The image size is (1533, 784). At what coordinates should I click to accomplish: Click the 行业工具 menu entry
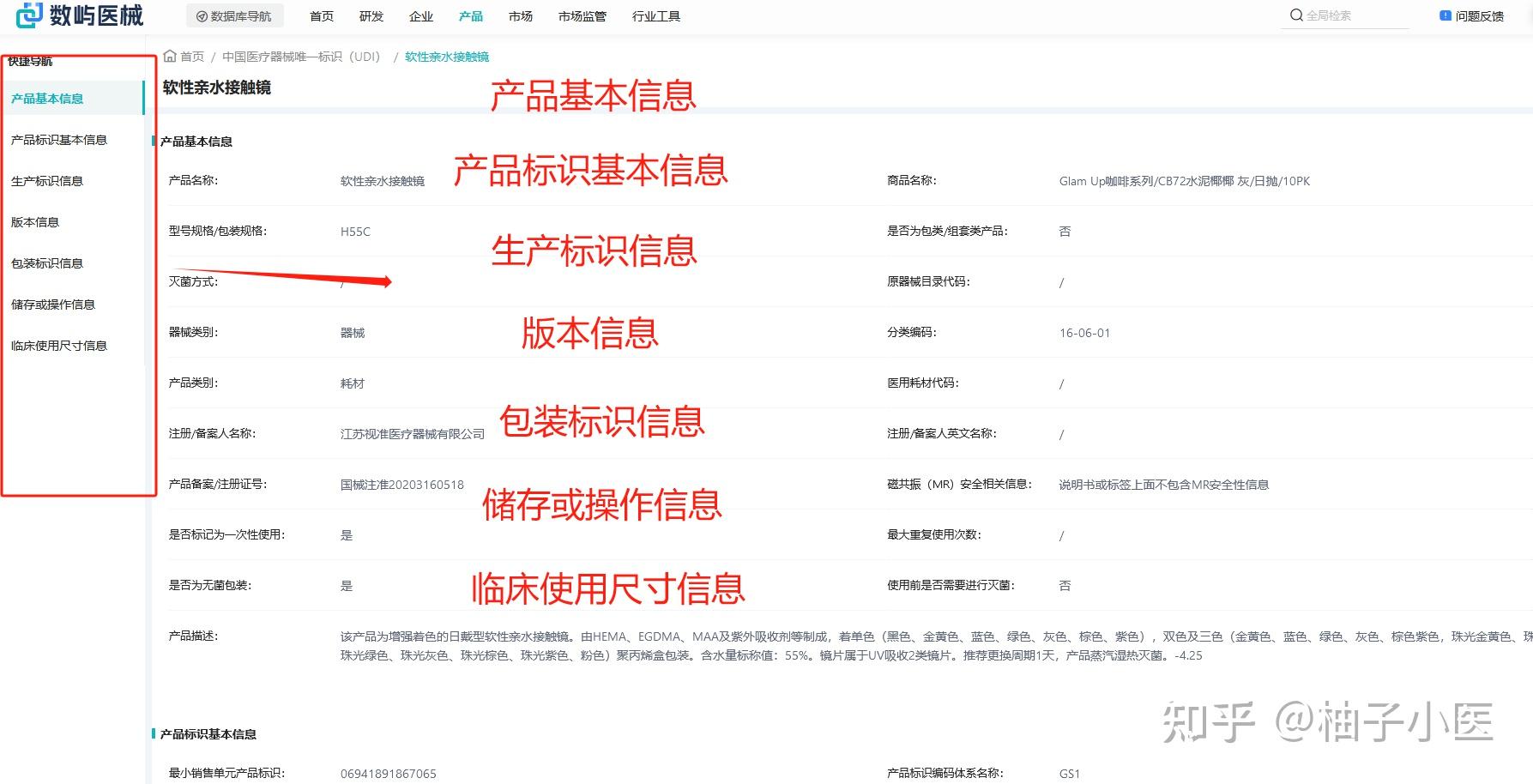coord(655,15)
